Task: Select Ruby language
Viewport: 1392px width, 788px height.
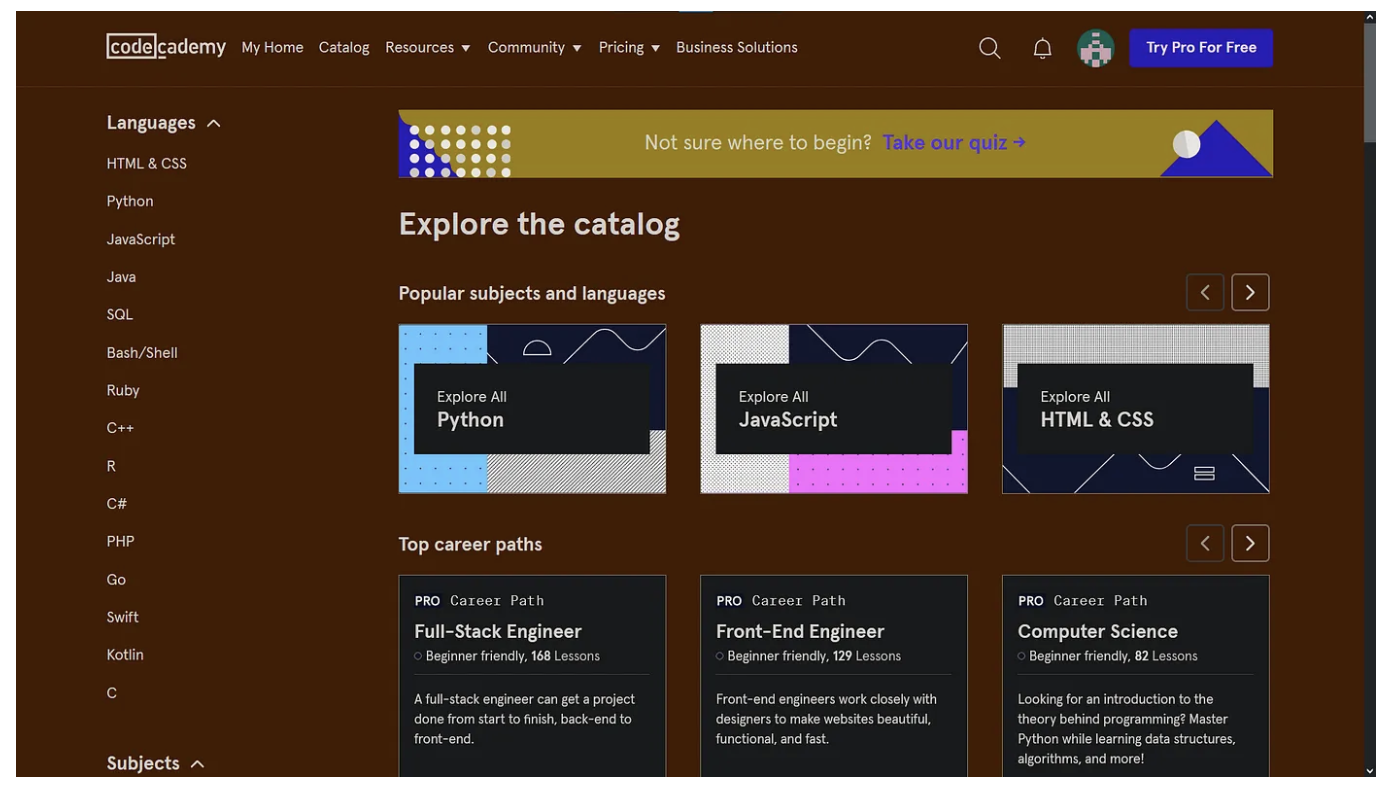Action: (123, 390)
